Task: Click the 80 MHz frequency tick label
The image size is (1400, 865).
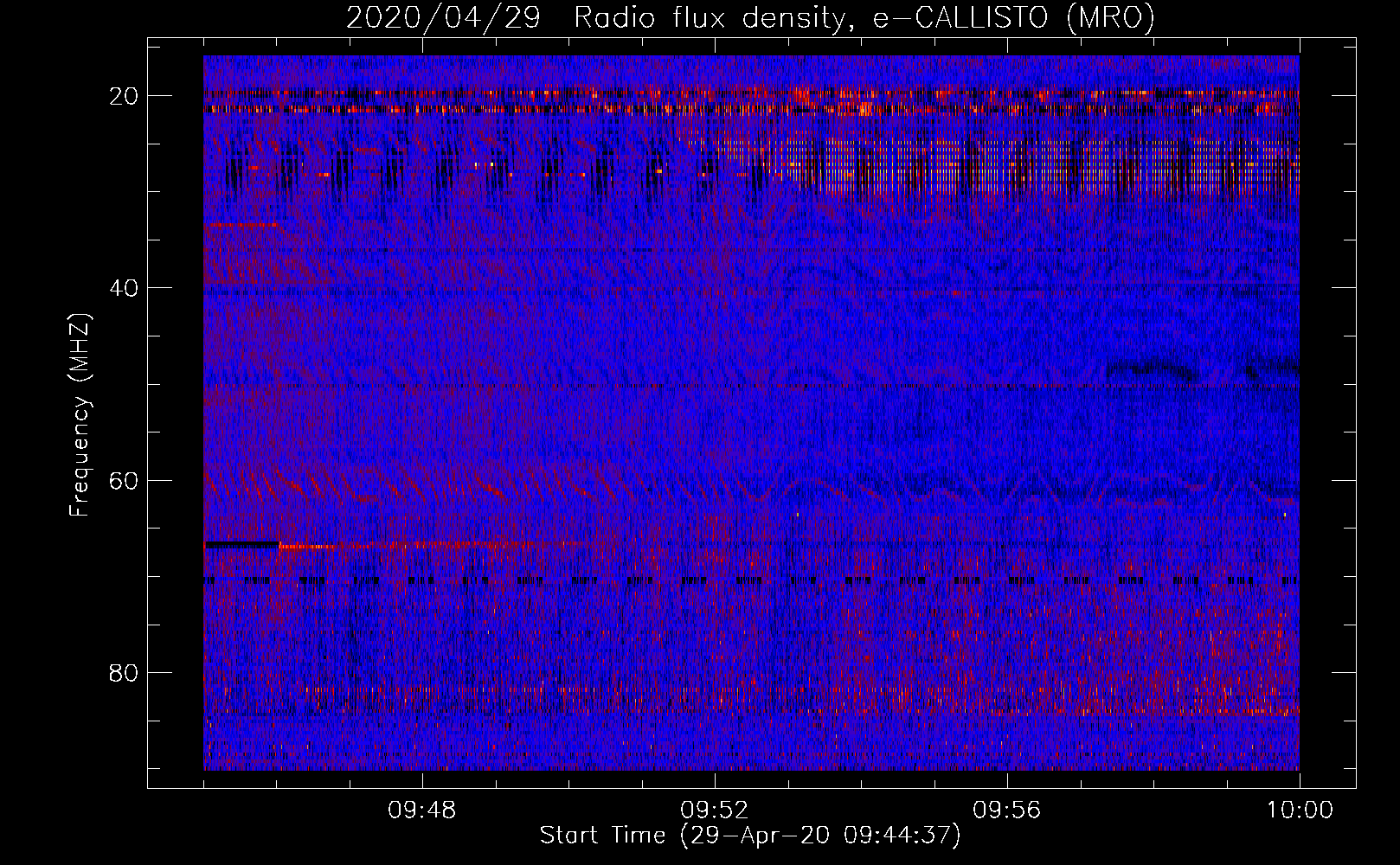Action: 125,672
